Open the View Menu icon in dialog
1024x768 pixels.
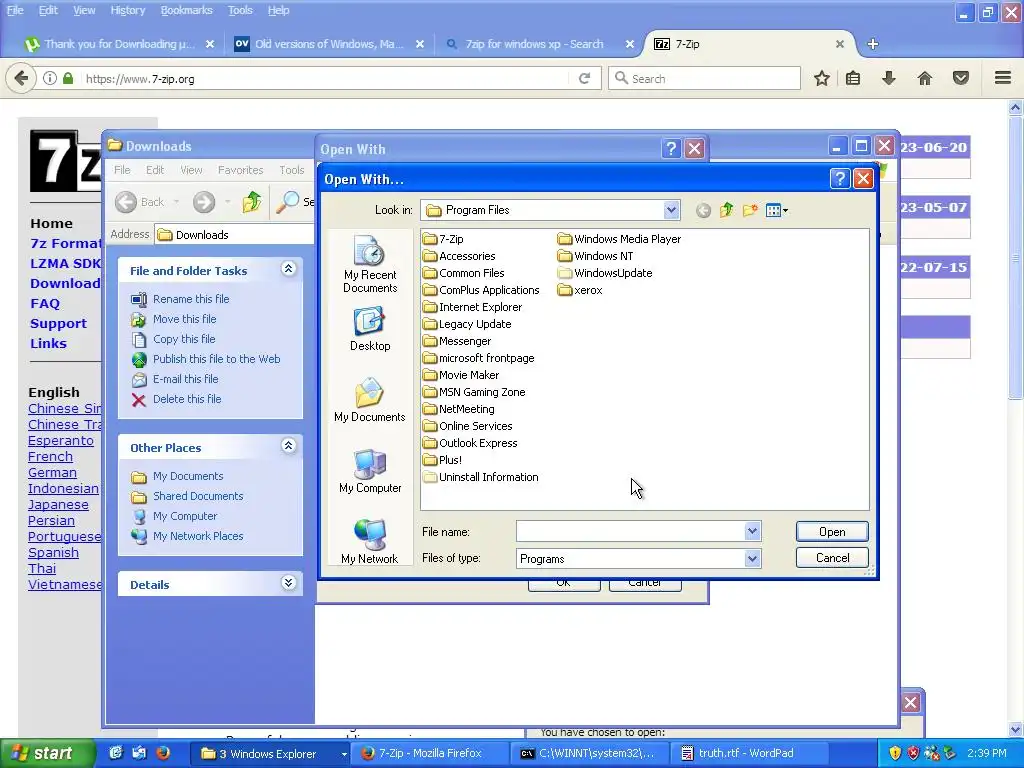click(776, 210)
